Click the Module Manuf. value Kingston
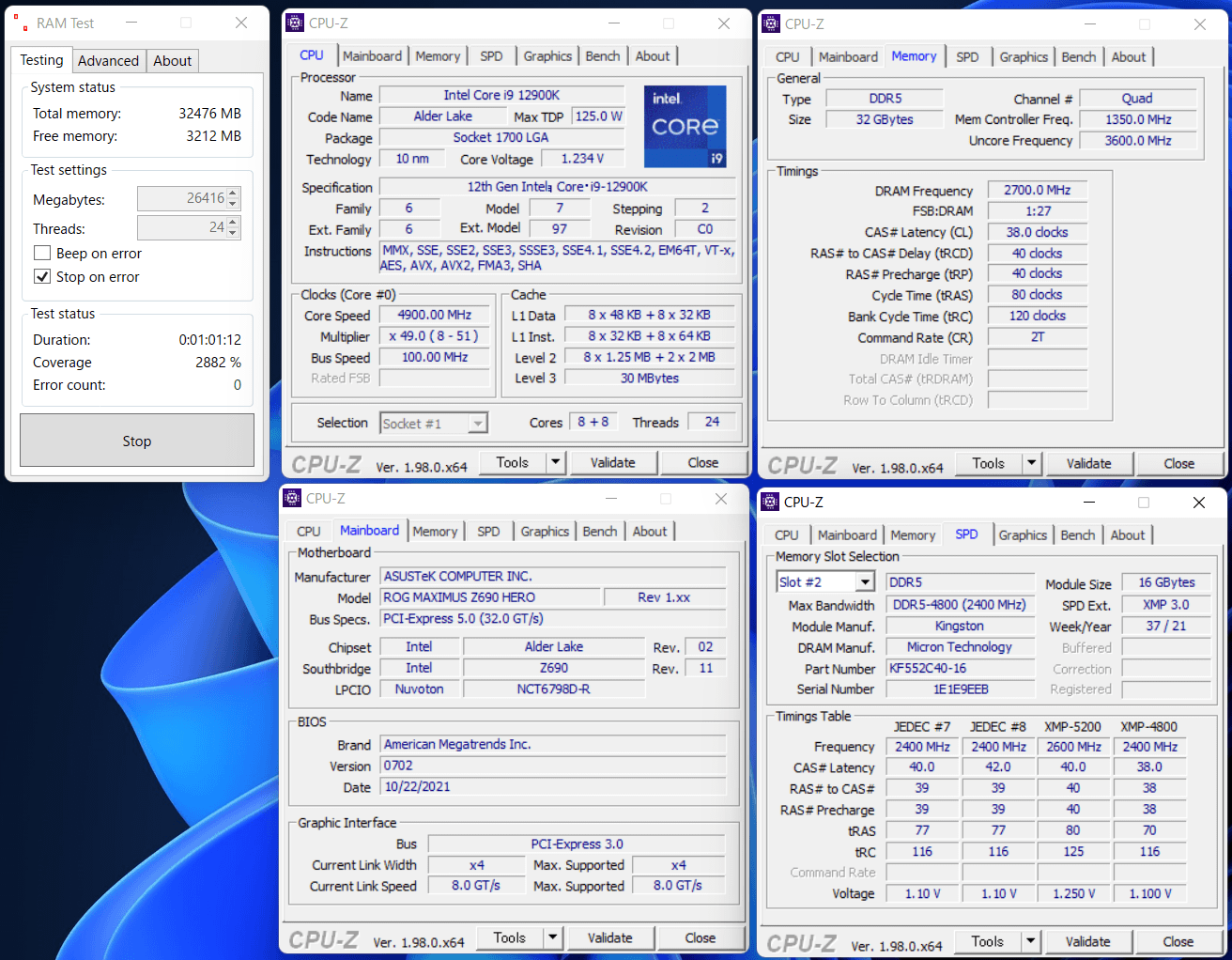Screen dimensions: 1232x960 tap(960, 626)
